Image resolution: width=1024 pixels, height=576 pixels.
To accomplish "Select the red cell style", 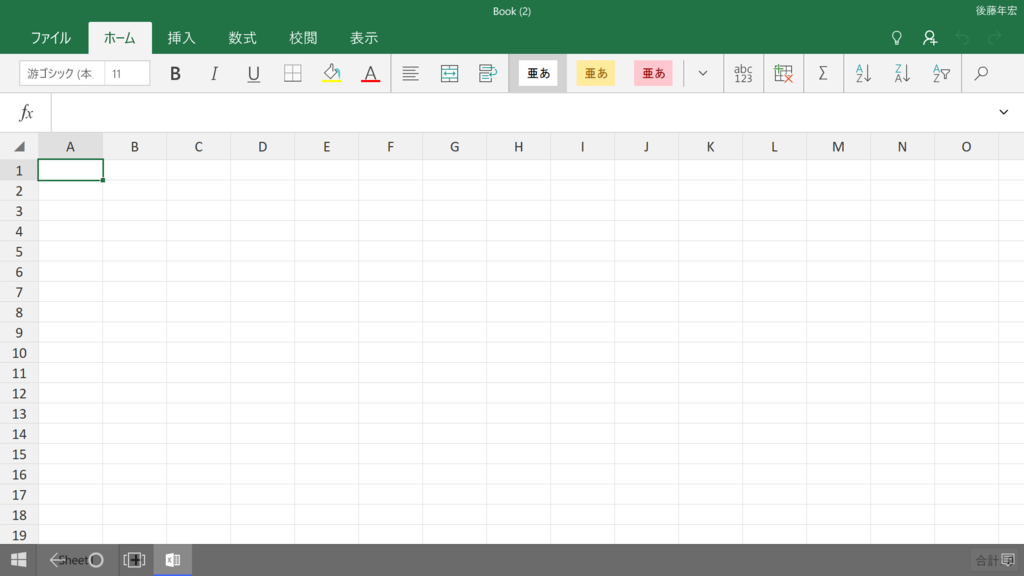I will [x=653, y=73].
